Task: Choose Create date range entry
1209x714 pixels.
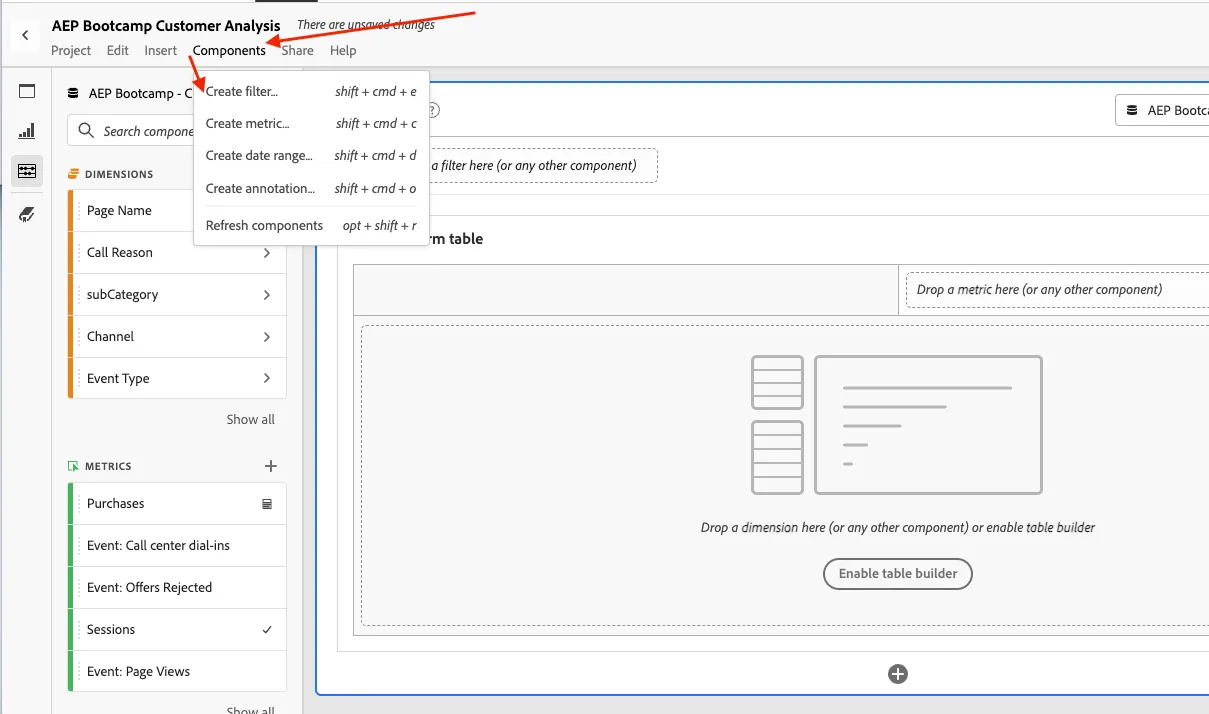Action: point(311,156)
